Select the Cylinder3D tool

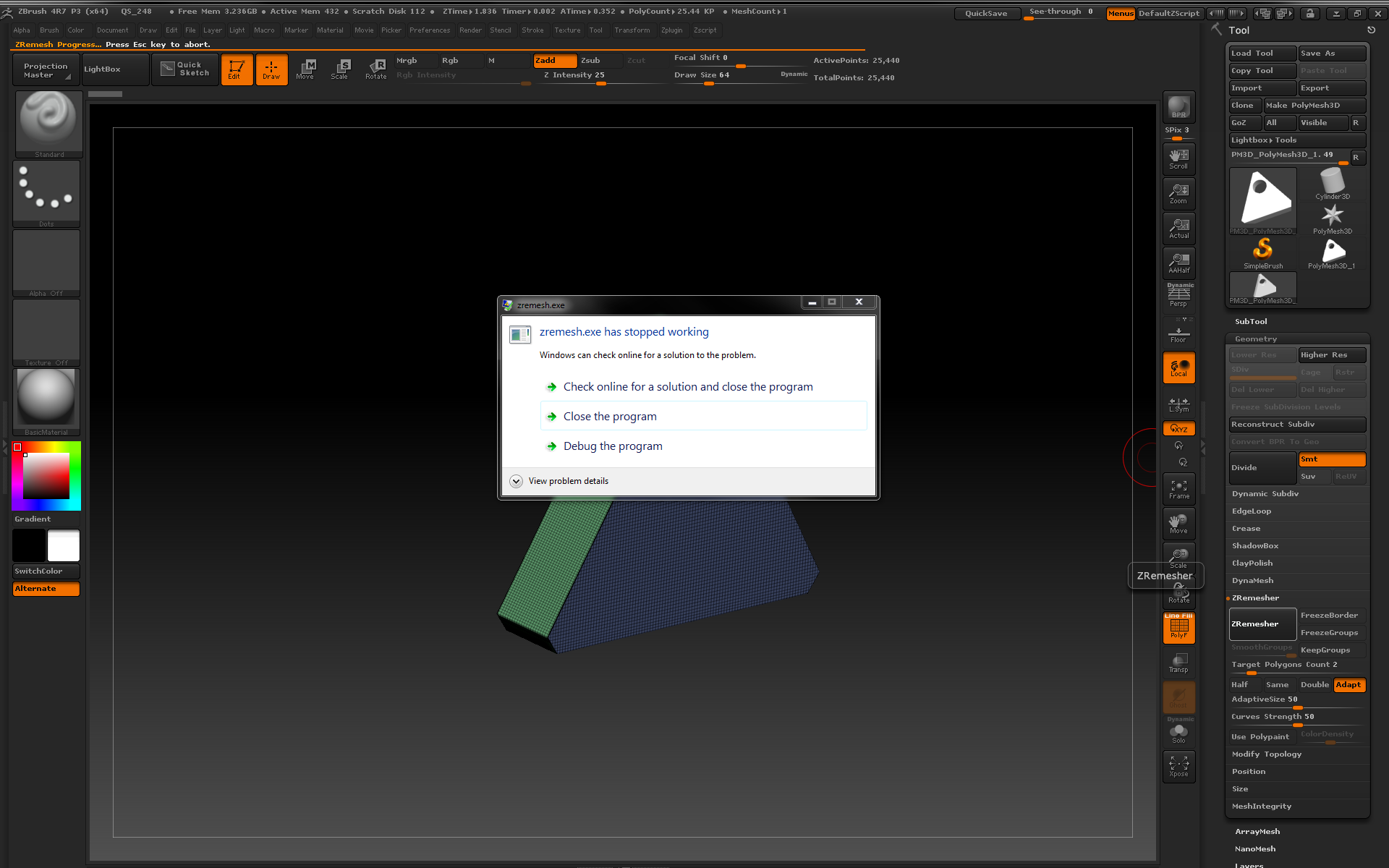[x=1333, y=184]
